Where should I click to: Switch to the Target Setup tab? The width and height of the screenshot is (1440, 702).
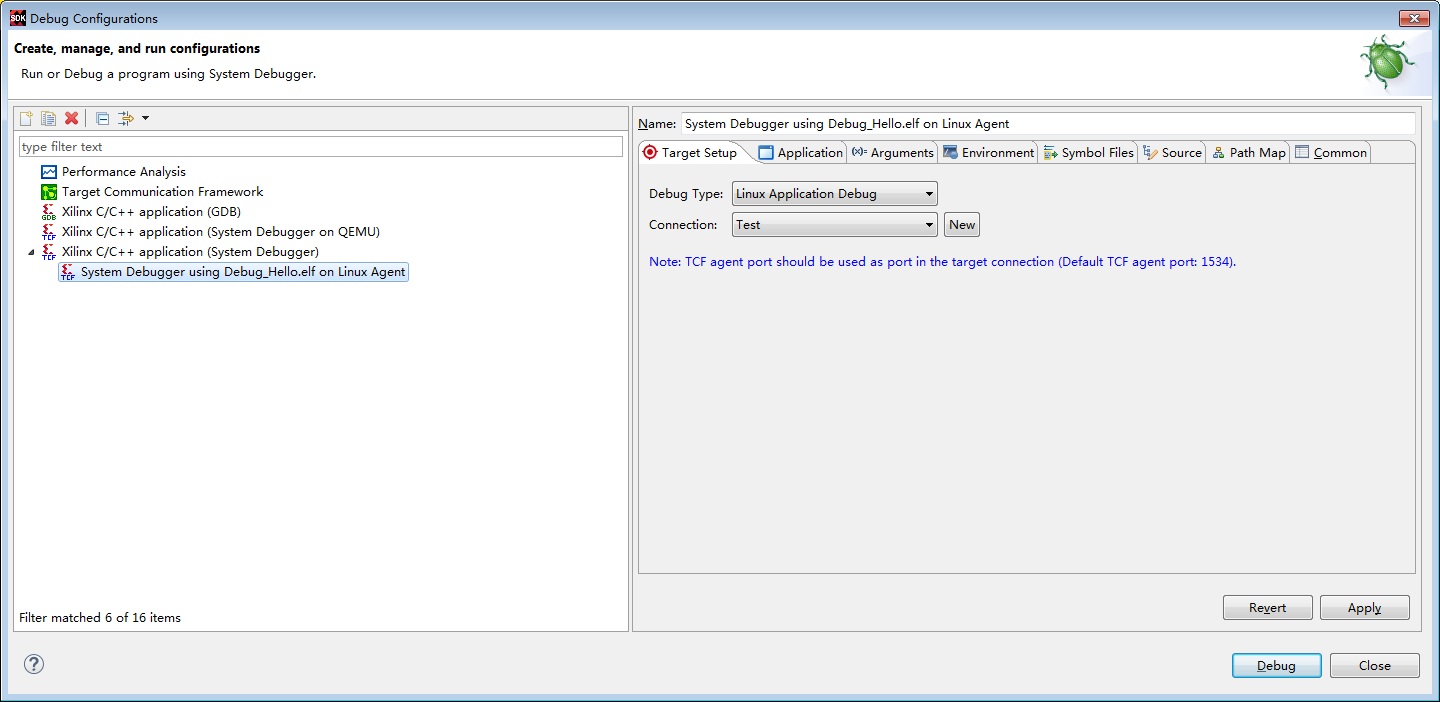click(x=691, y=152)
